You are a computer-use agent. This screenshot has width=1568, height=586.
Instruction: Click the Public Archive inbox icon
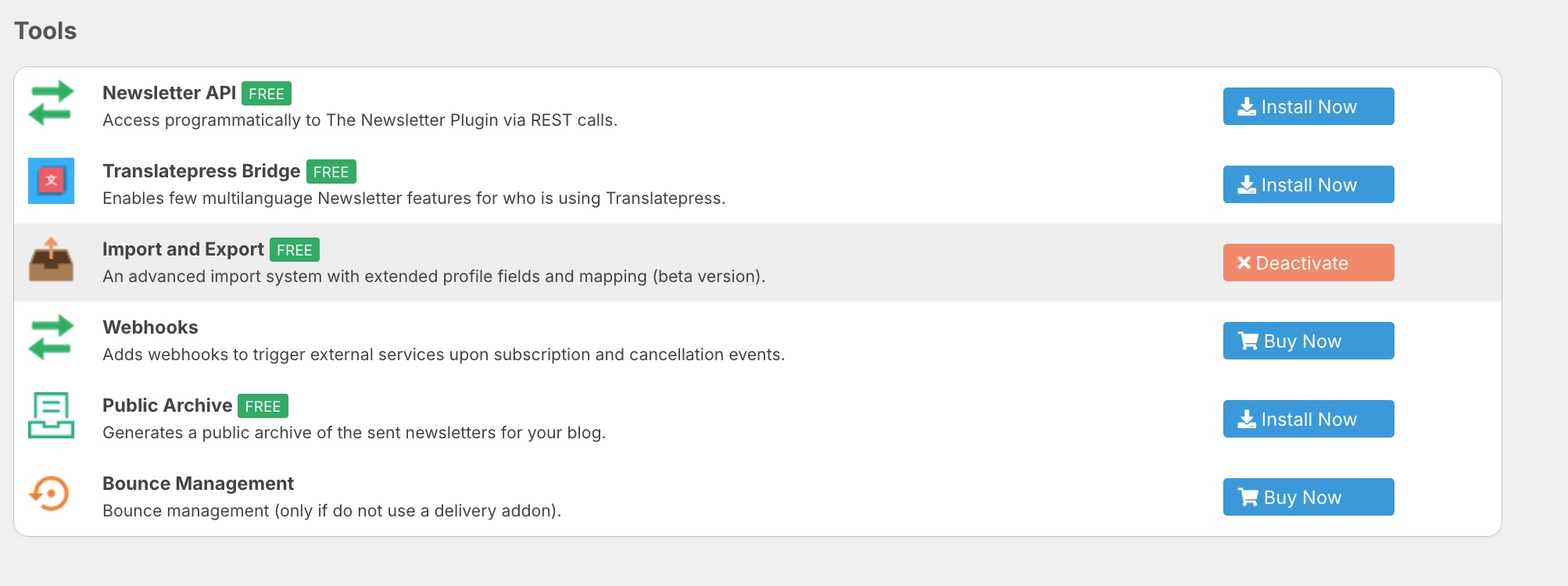click(51, 416)
